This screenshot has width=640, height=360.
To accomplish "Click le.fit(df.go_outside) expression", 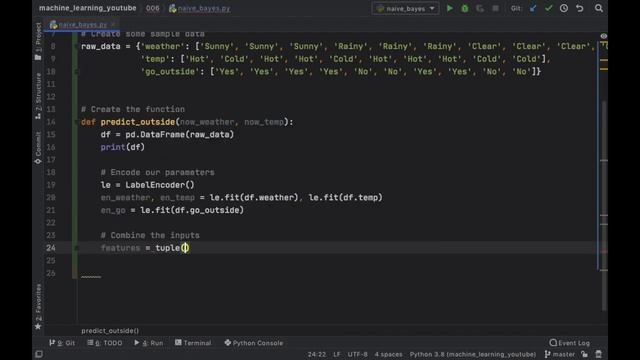I will (192, 210).
